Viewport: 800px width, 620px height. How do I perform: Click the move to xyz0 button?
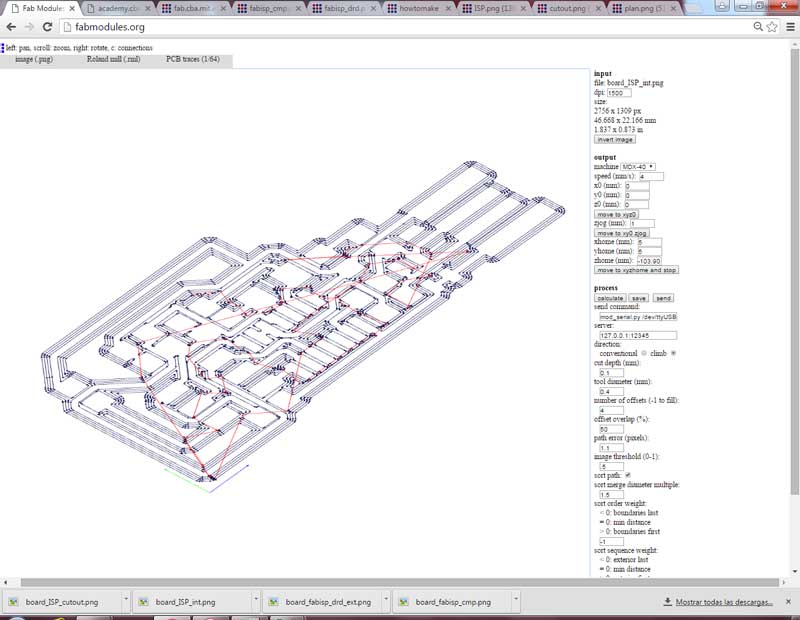point(616,214)
